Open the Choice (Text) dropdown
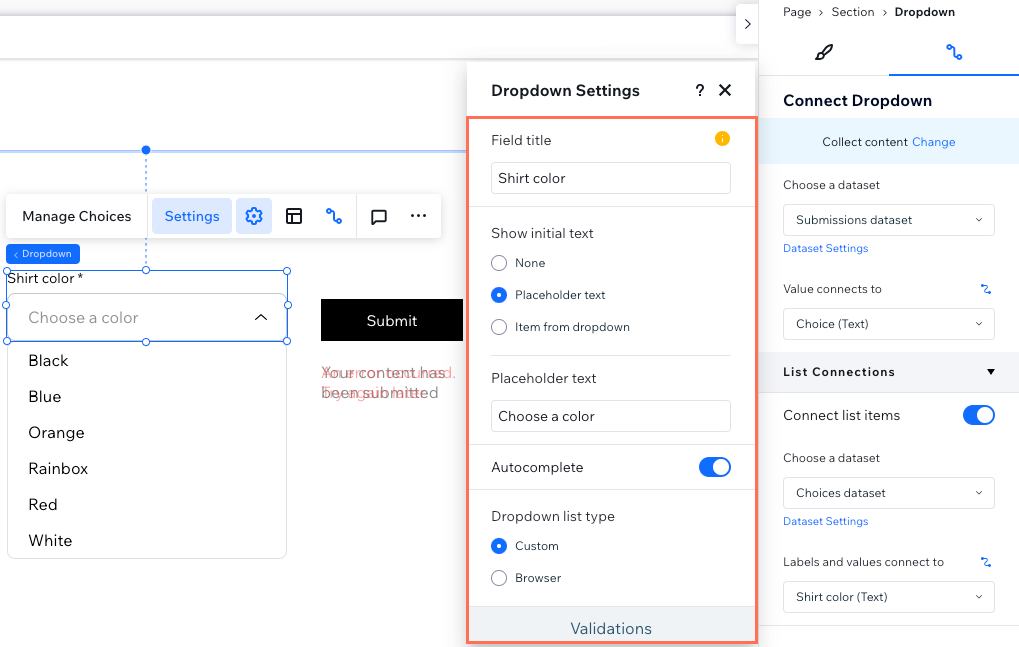 (x=888, y=324)
